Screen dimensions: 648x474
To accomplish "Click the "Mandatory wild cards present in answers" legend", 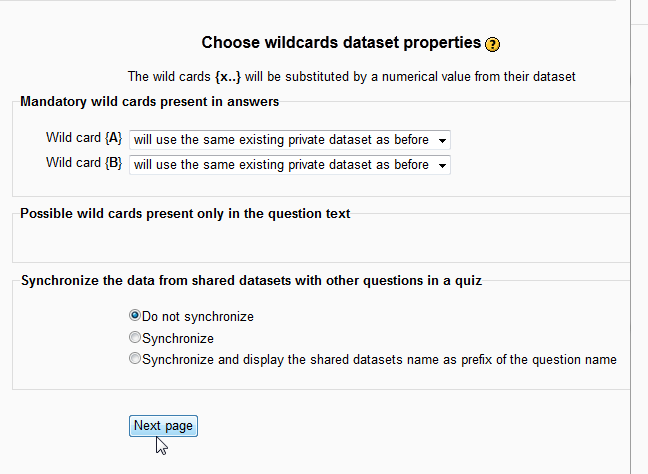I will pyautogui.click(x=150, y=102).
